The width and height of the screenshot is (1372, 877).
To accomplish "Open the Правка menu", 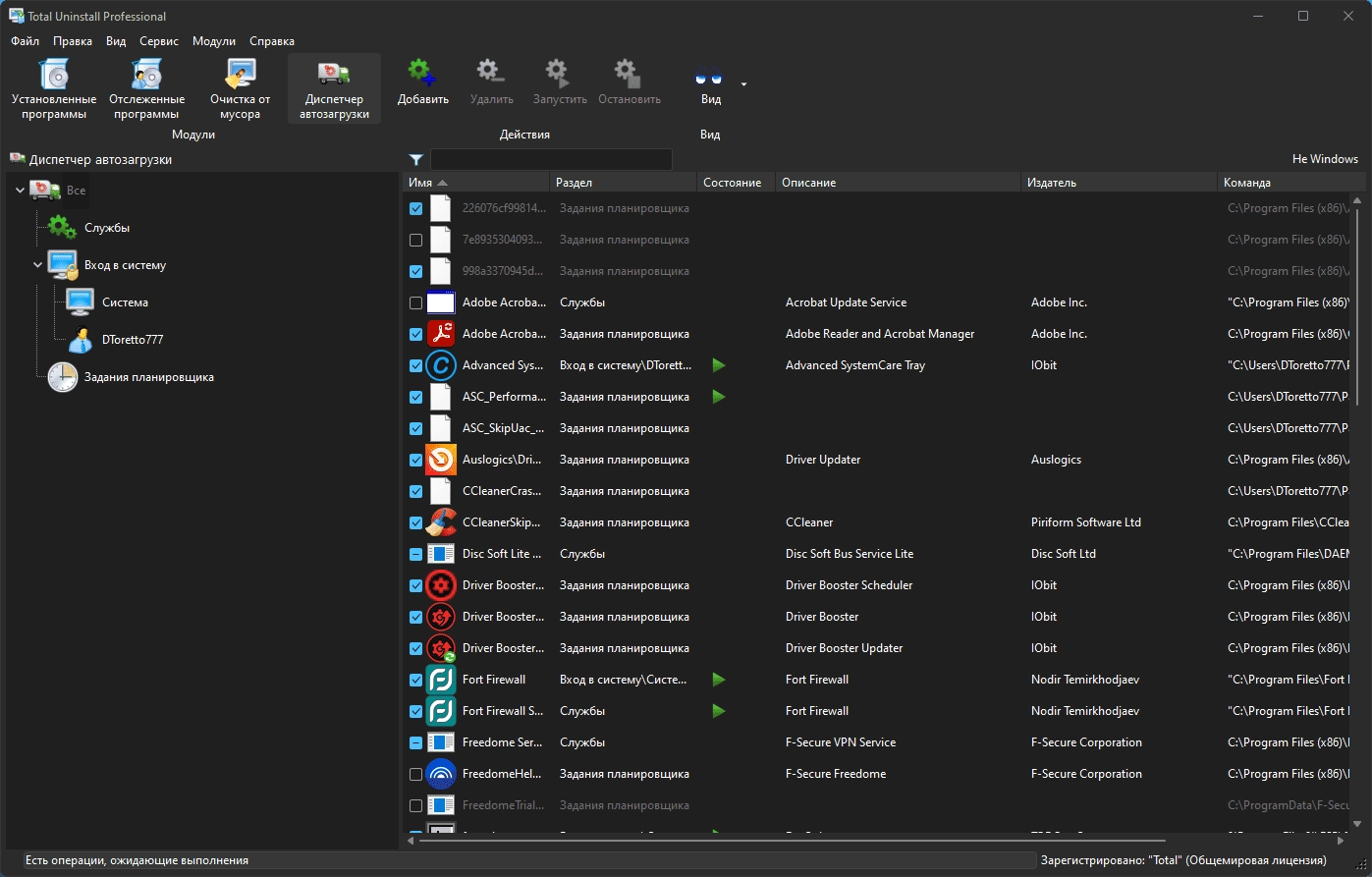I will point(73,41).
